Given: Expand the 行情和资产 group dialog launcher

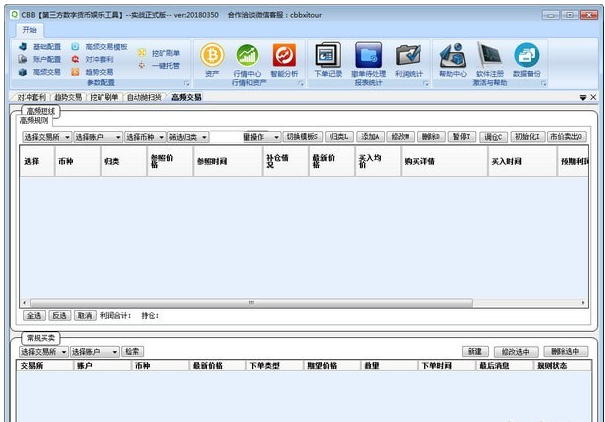Looking at the screenshot, I should coord(301,83).
